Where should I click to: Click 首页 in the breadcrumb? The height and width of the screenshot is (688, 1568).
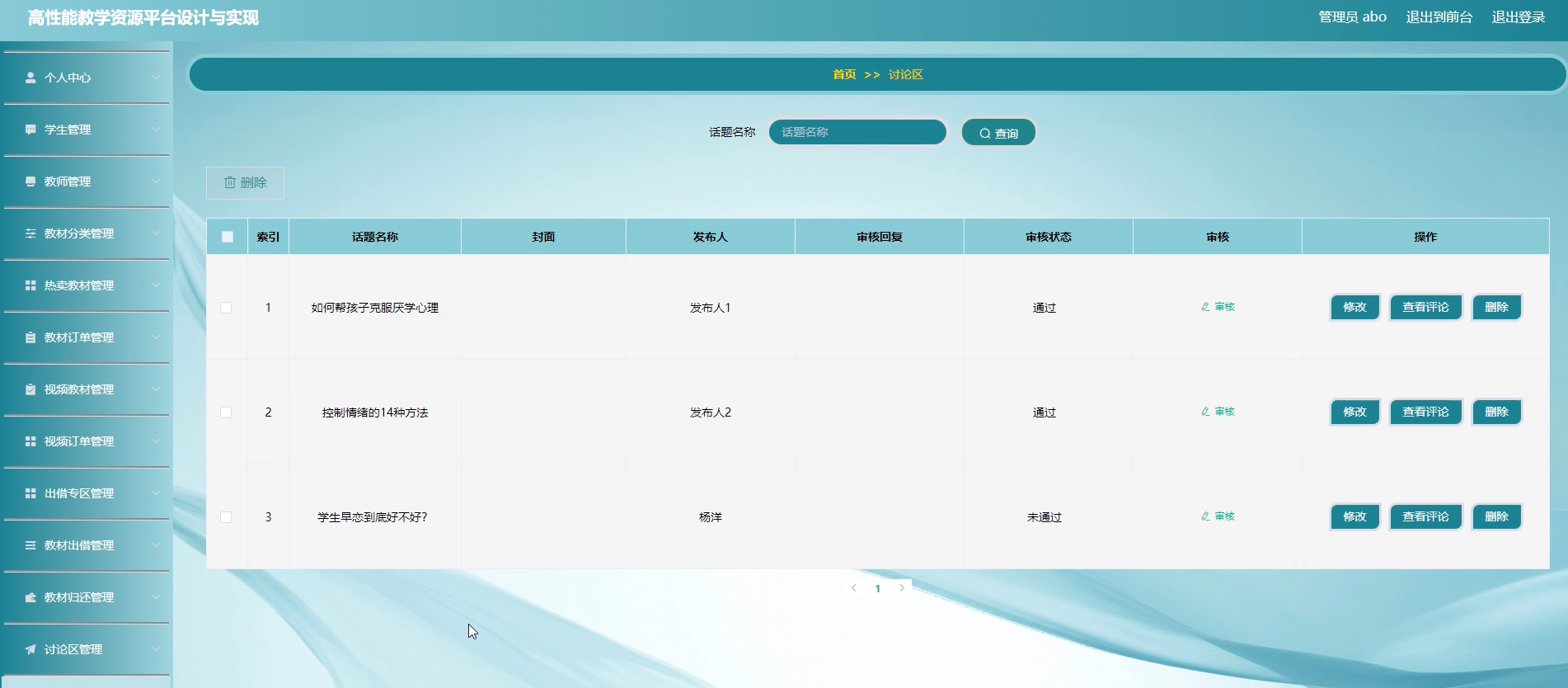pyautogui.click(x=844, y=74)
